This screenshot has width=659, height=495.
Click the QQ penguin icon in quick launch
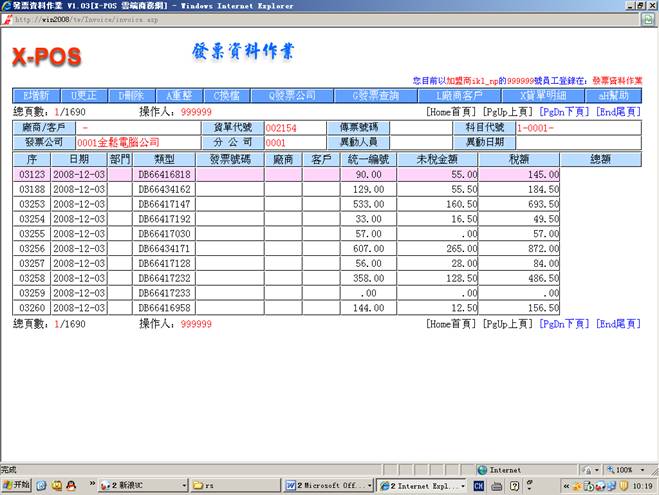tap(71, 485)
